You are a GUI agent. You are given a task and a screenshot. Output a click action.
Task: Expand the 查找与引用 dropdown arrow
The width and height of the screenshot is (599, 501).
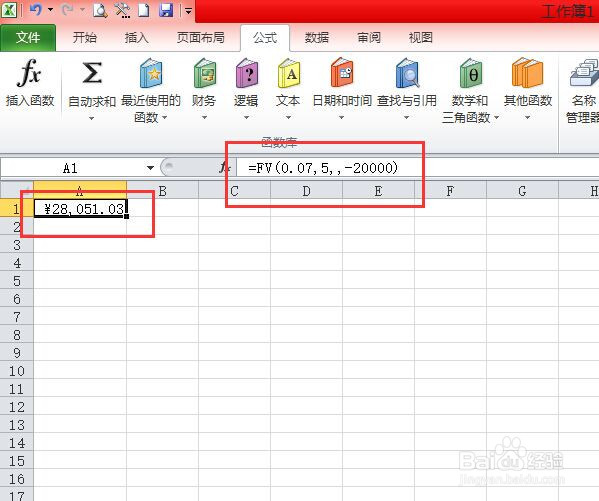(406, 118)
